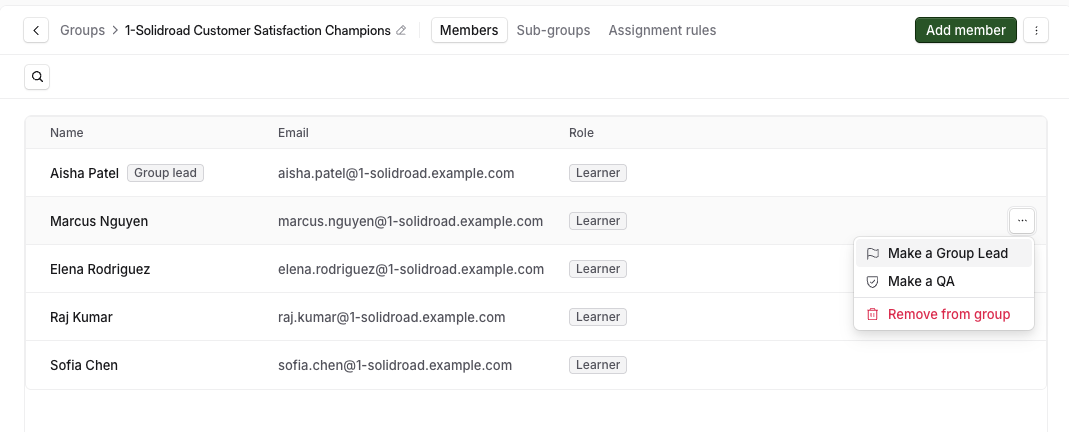
Task: Click sofia.chen email address
Action: (x=395, y=365)
